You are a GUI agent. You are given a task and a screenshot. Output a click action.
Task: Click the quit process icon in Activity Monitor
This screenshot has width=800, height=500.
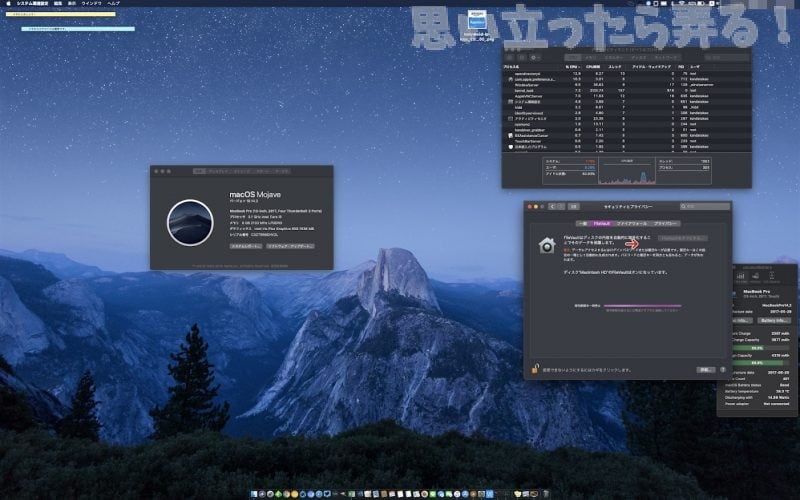(x=510, y=58)
